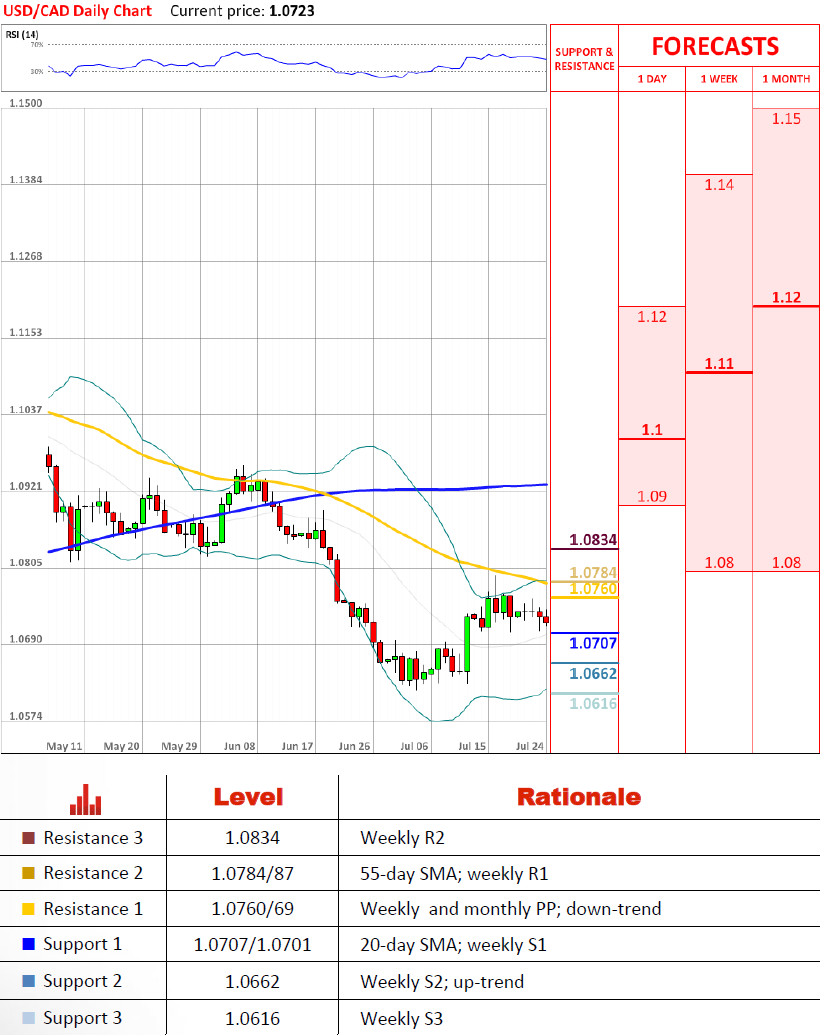Click the 1.0784/87 level cell
The height and width of the screenshot is (1035, 820).
pyautogui.click(x=252, y=874)
